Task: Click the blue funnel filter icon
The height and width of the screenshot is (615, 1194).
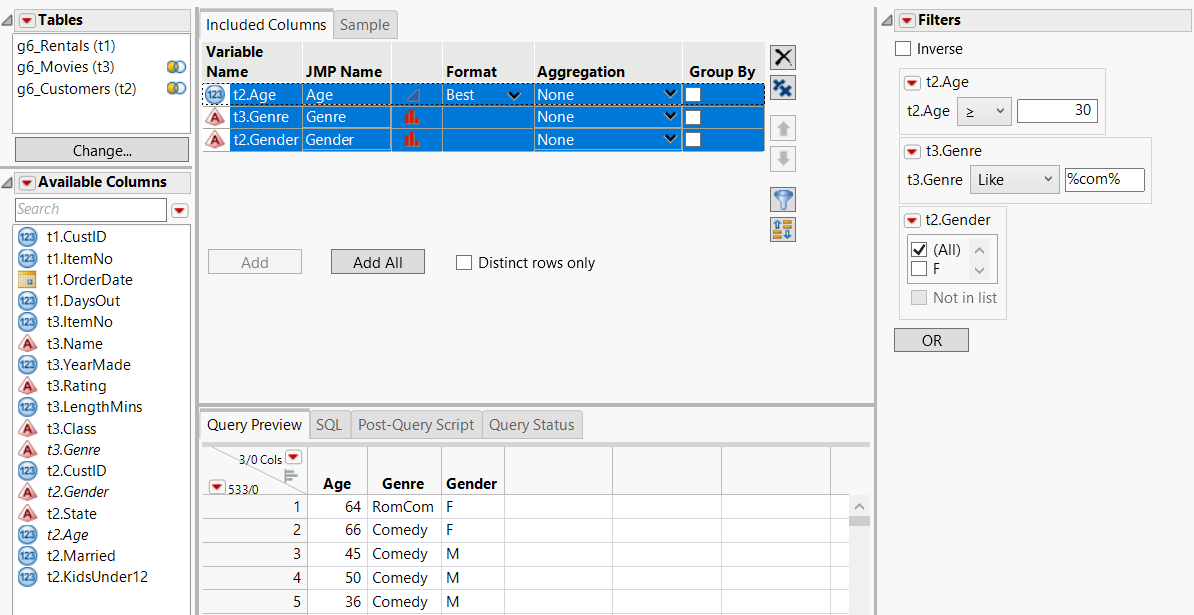Action: (783, 199)
